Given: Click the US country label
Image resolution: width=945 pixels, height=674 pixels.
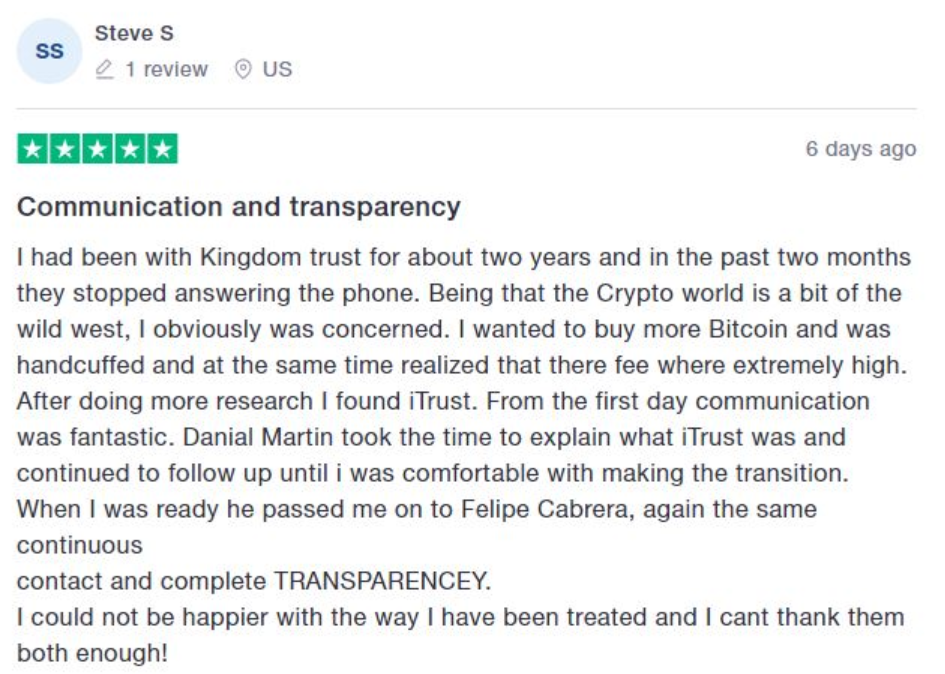Looking at the screenshot, I should 277,69.
